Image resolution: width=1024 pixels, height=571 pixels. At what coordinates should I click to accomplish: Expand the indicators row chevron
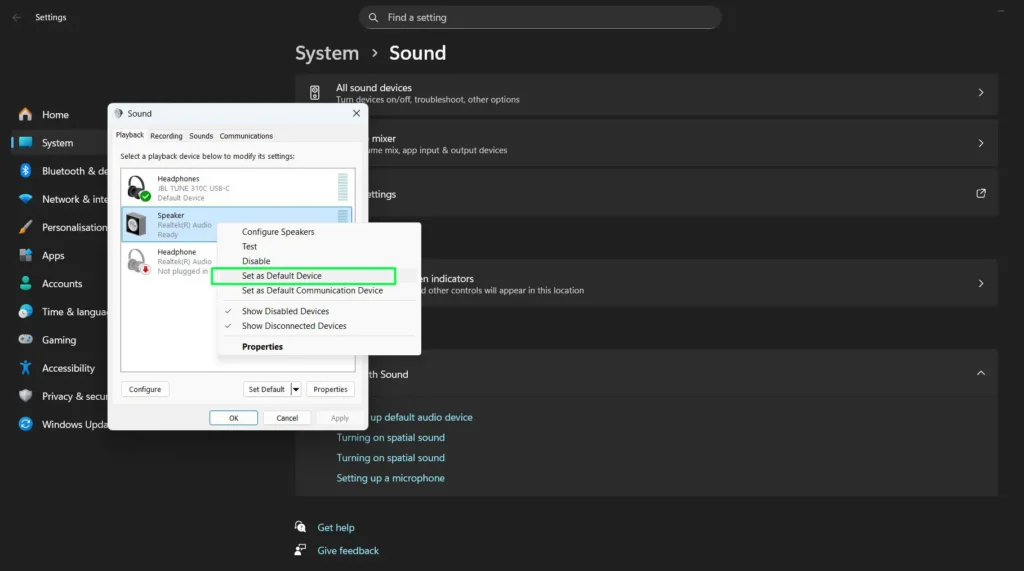pos(981,284)
